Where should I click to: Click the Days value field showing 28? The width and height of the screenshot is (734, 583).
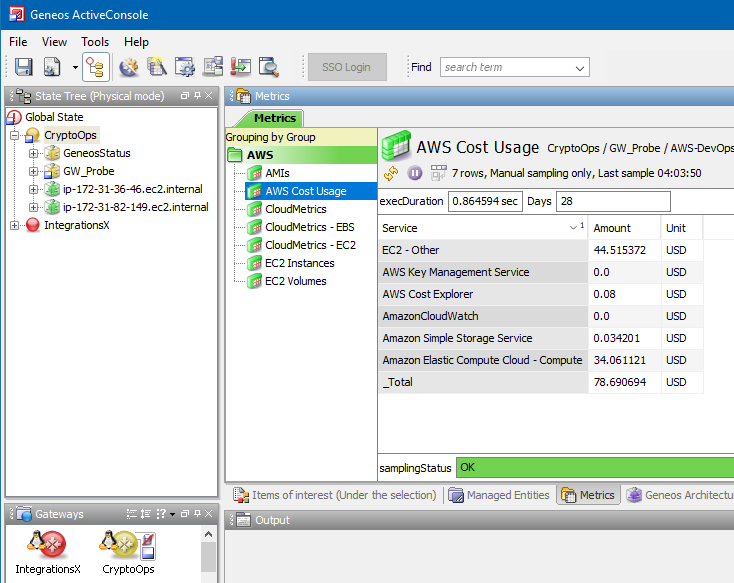(x=613, y=201)
